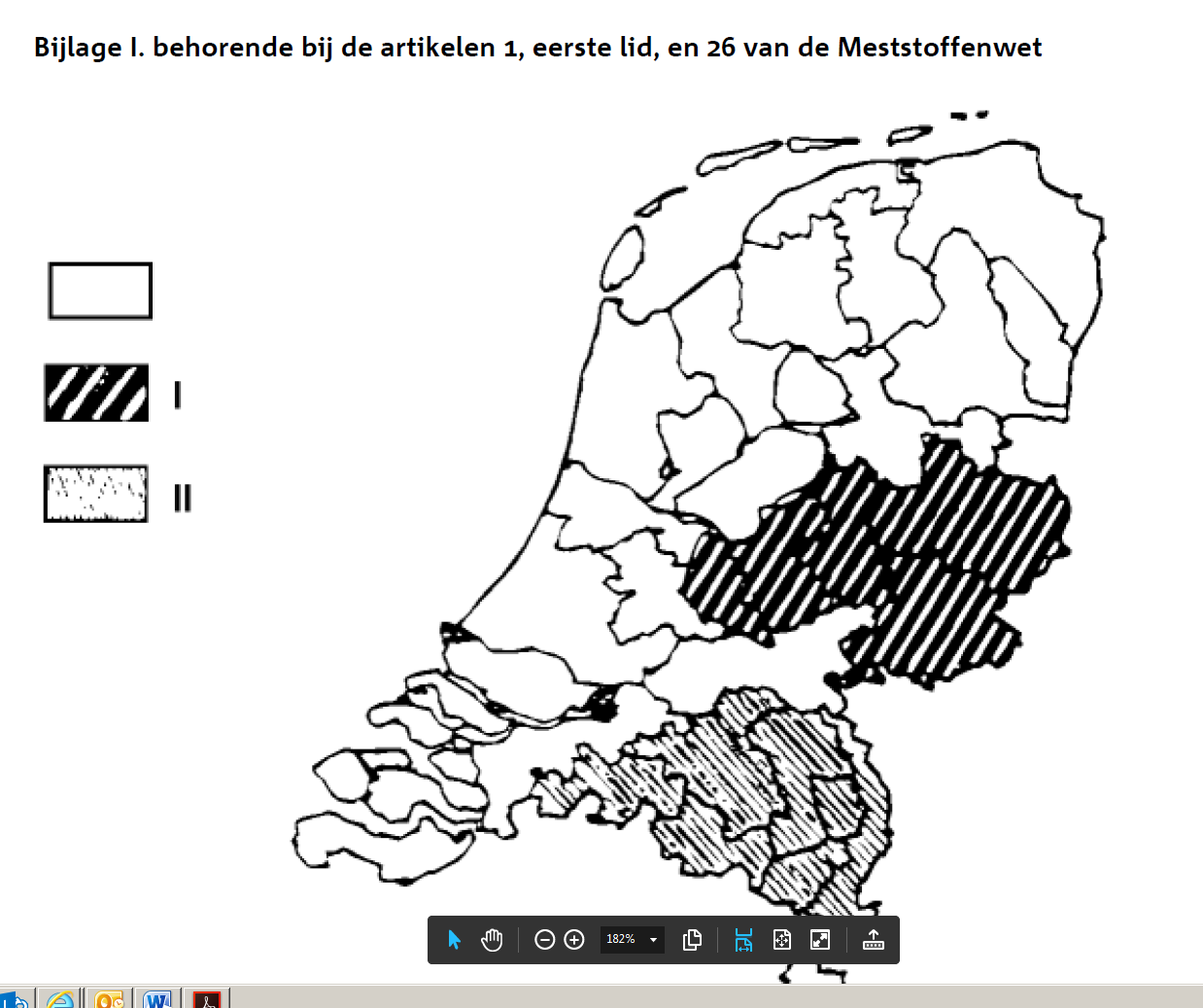
Task: Activate the arrow selection tool
Action: pos(454,940)
